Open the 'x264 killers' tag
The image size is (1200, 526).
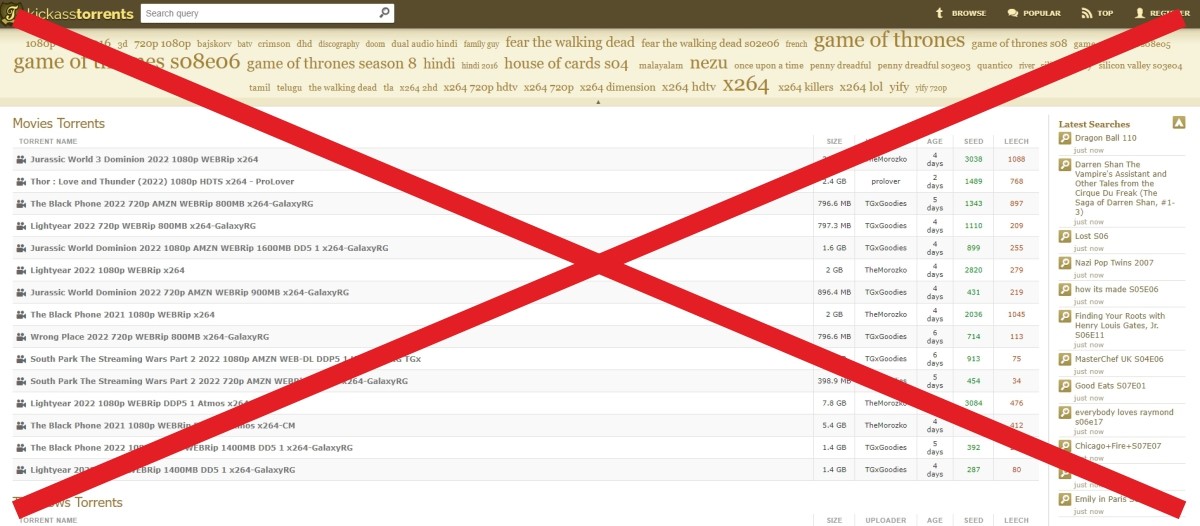point(805,87)
